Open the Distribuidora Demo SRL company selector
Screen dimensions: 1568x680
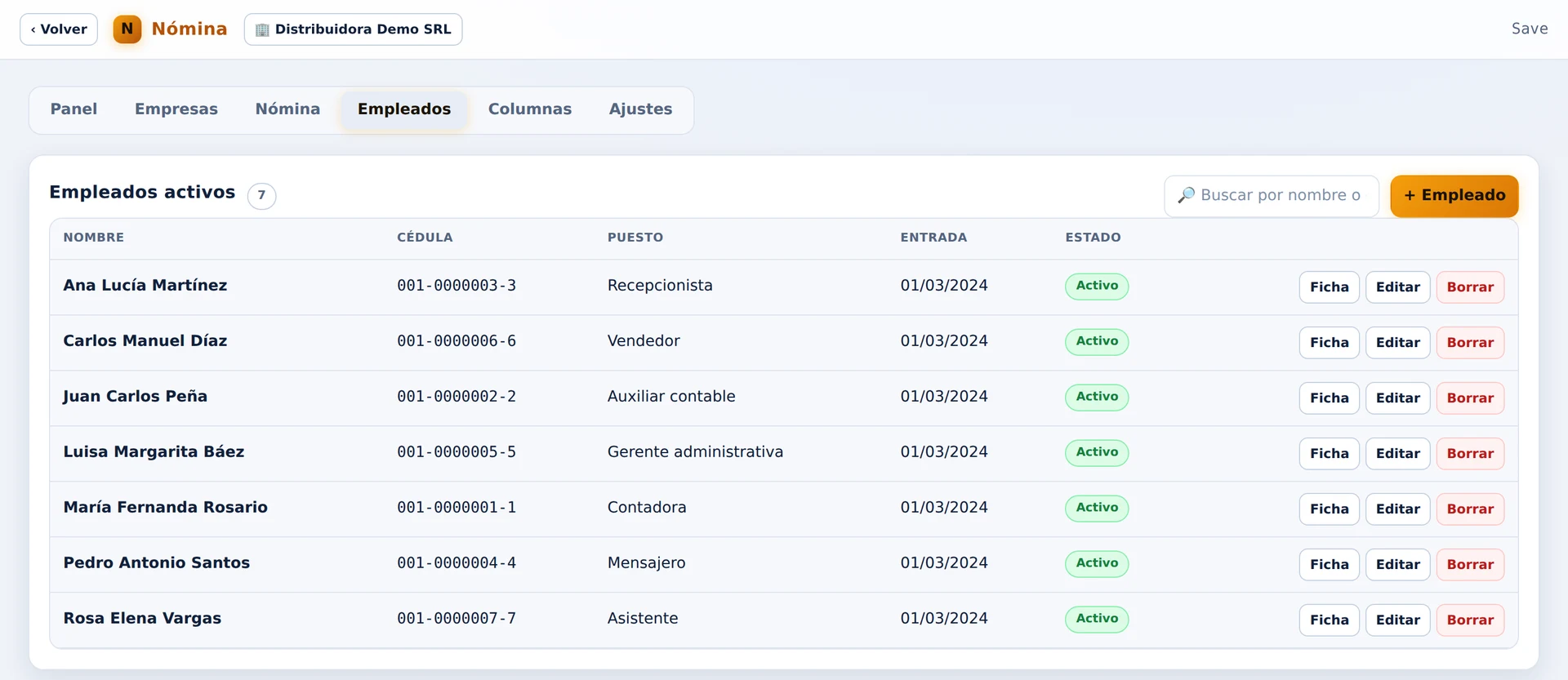click(353, 29)
